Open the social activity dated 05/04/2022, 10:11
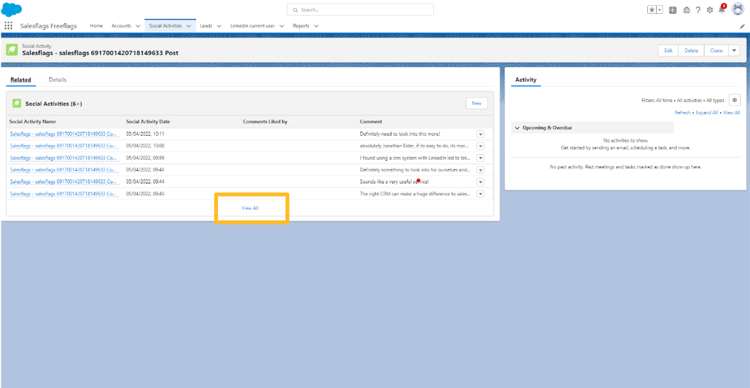The height and width of the screenshot is (388, 750). coord(63,134)
